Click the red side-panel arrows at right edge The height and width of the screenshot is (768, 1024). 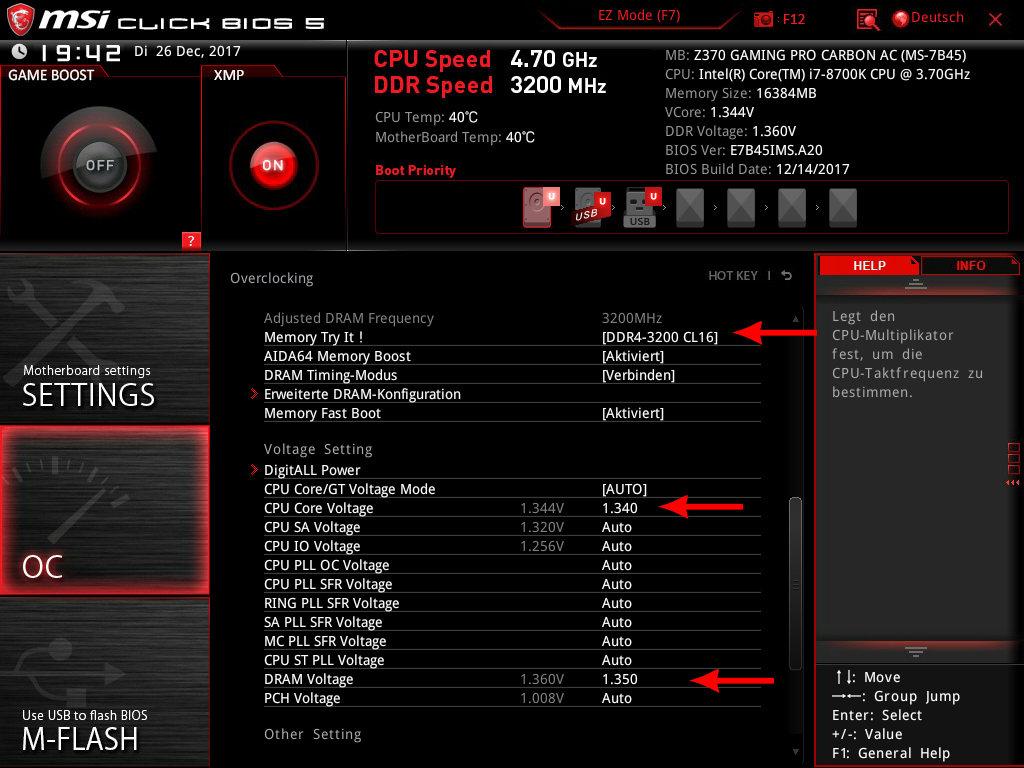coord(1013,483)
